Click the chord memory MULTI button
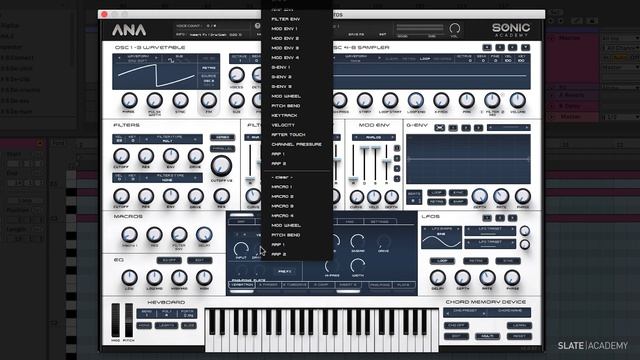The height and width of the screenshot is (360, 640). point(487,336)
